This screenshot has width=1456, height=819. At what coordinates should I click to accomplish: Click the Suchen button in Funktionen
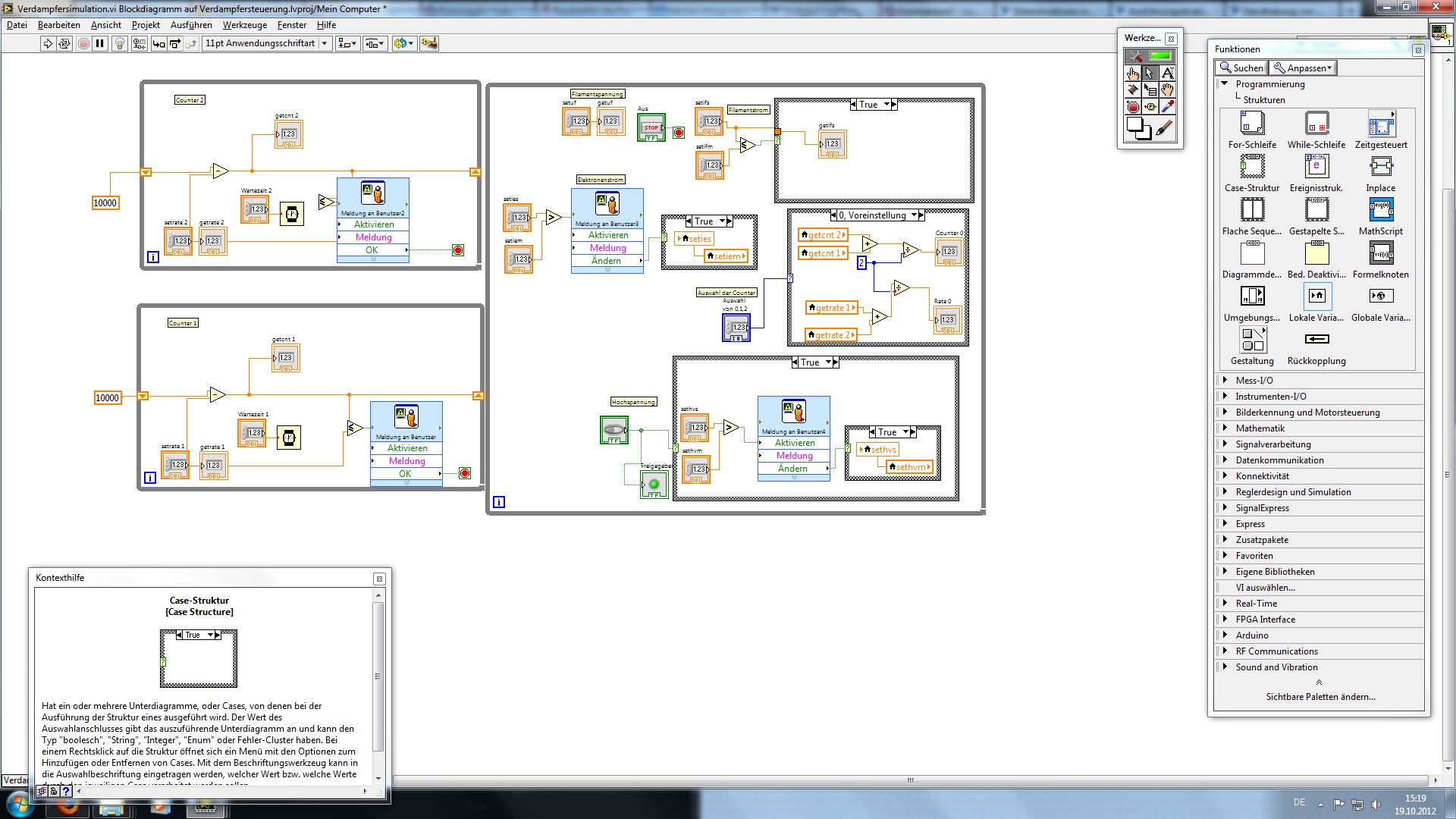pyautogui.click(x=1241, y=68)
